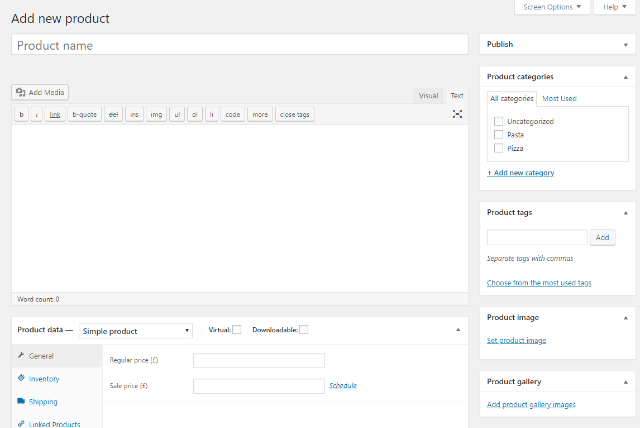Click the ins toolbar button
640x428 pixels.
tap(134, 115)
